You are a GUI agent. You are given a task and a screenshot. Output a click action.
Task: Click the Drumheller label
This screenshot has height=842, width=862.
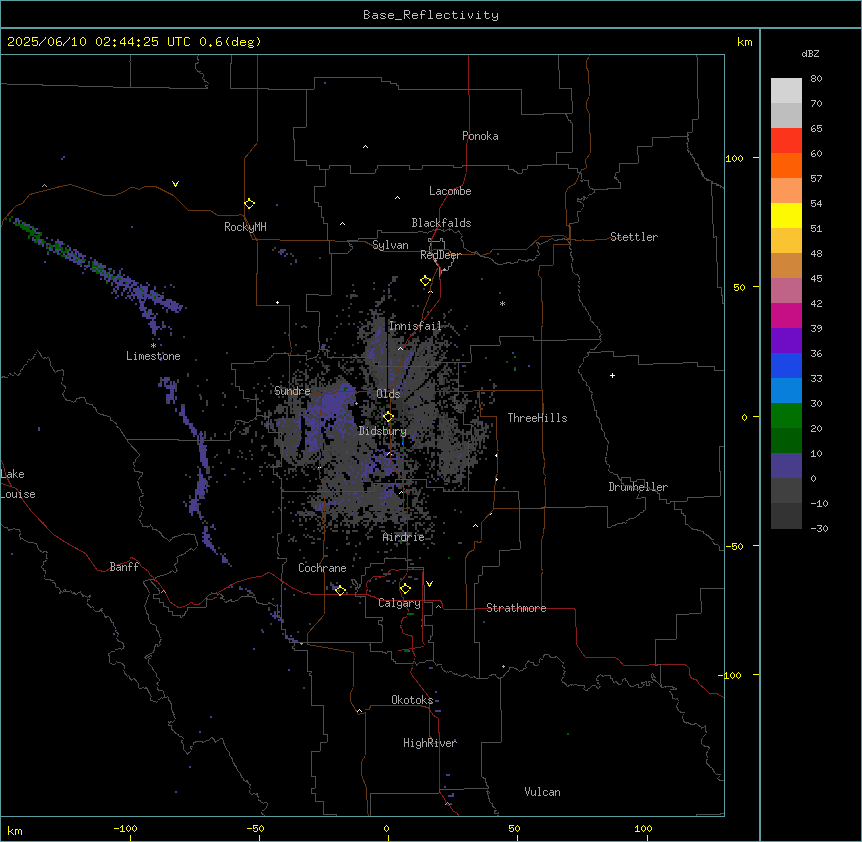pos(638,487)
